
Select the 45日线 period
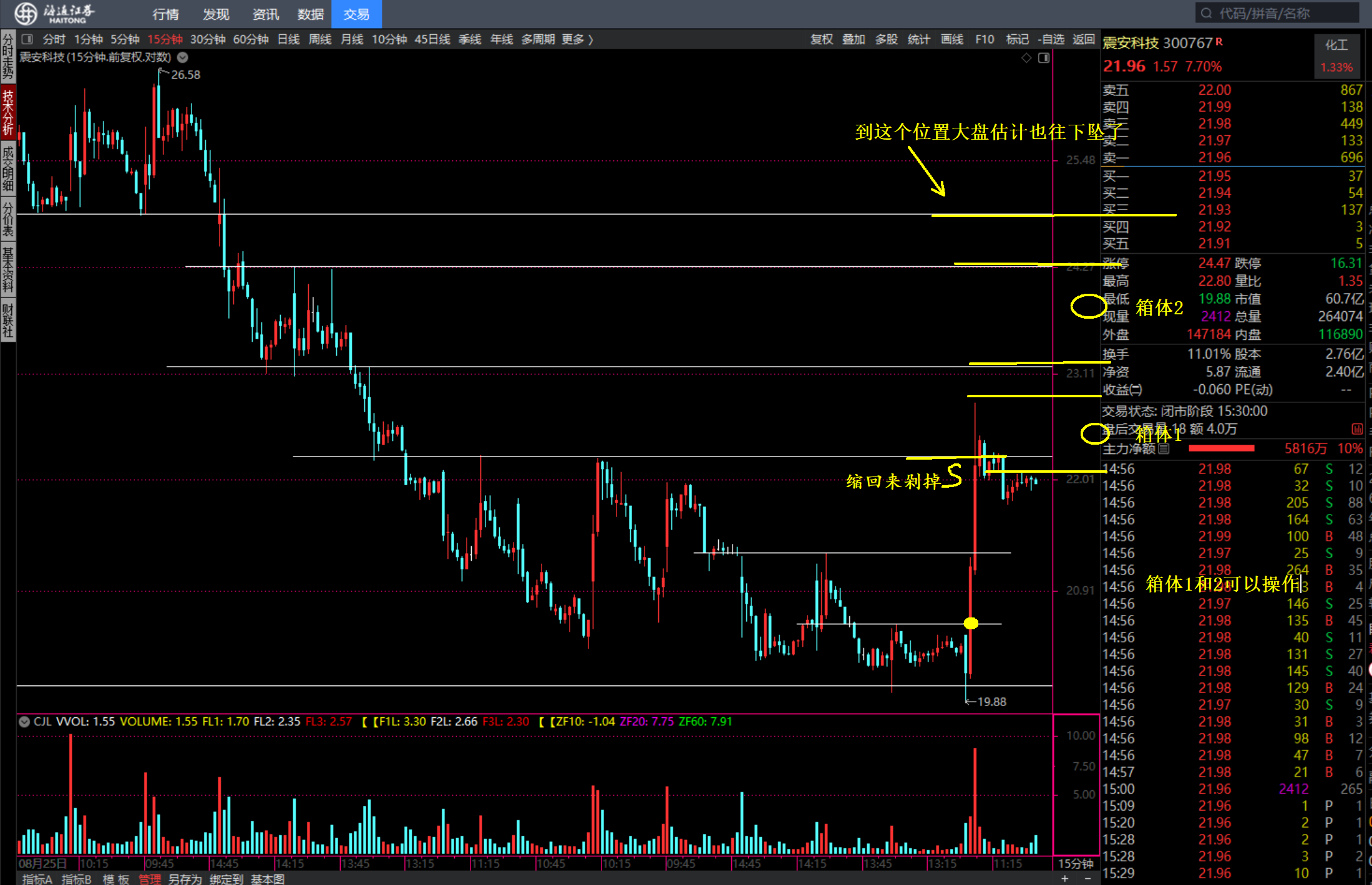(x=432, y=39)
